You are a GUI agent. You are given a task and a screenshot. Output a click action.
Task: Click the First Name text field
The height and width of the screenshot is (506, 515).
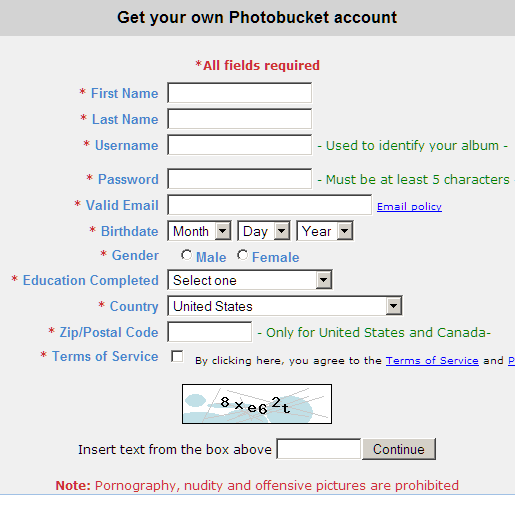coord(240,93)
